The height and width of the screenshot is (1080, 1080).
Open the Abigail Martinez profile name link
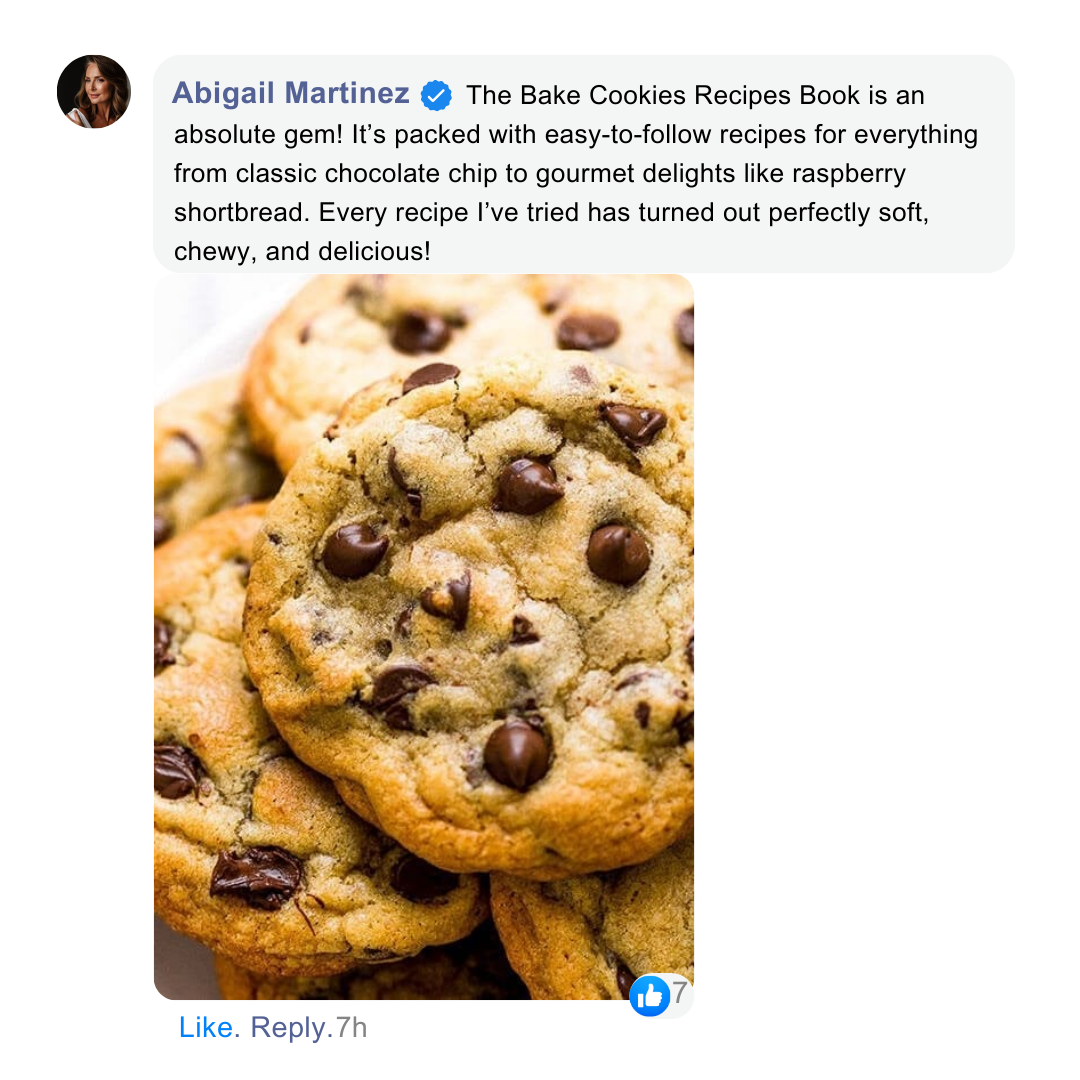[291, 93]
